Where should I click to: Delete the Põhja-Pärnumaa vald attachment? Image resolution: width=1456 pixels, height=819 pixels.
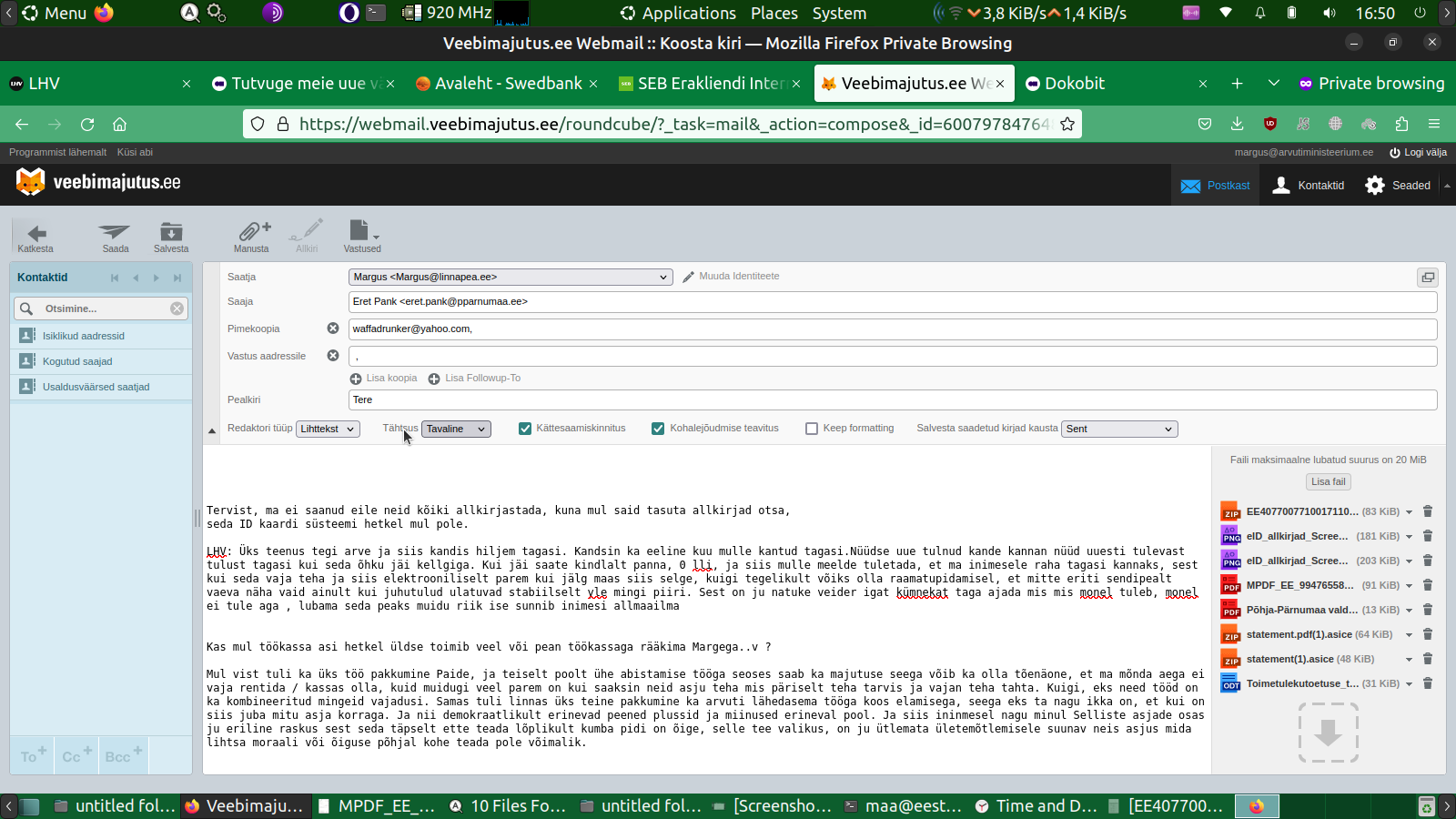tap(1428, 610)
